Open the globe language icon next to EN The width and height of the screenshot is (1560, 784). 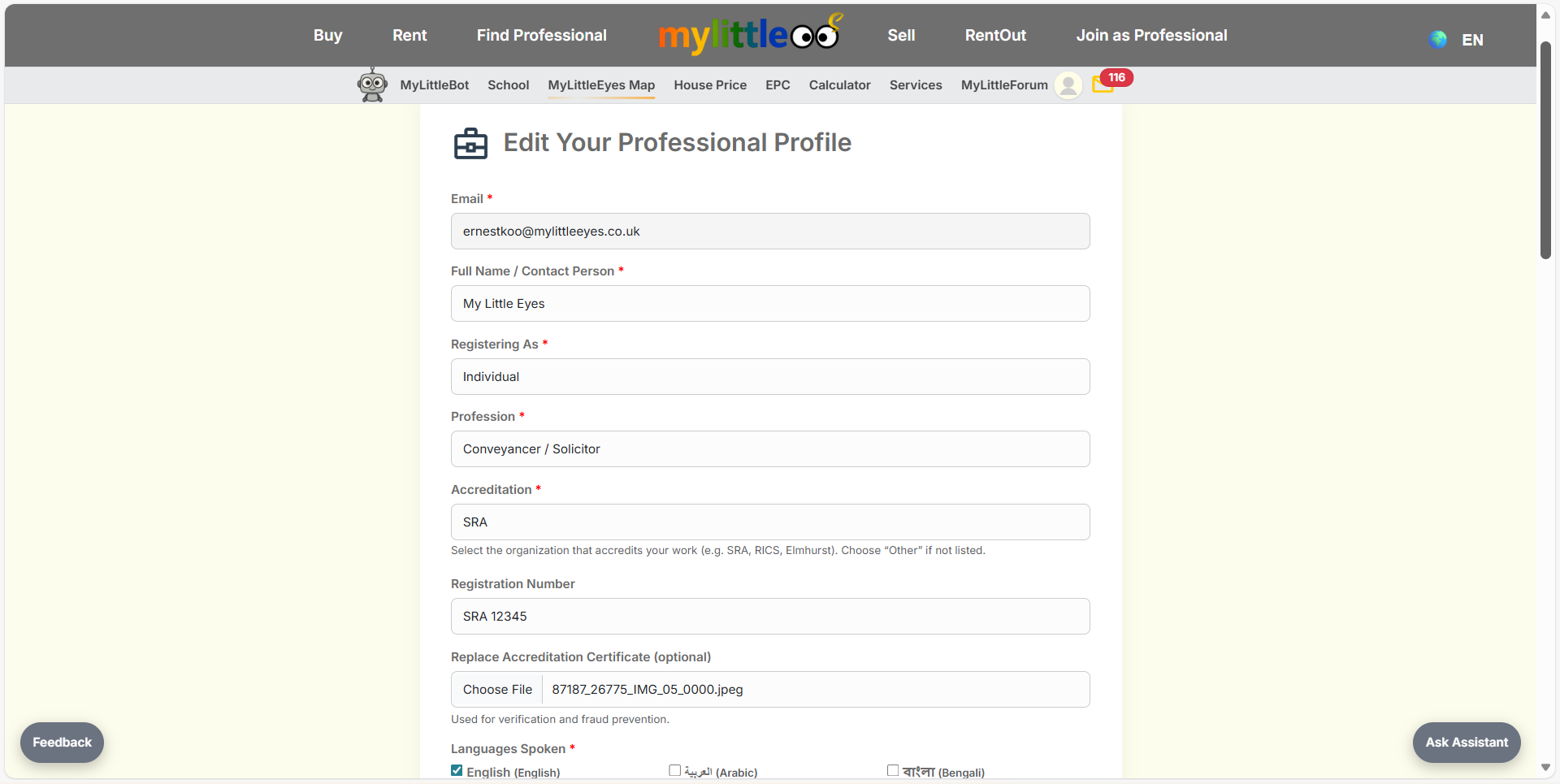coord(1437,39)
